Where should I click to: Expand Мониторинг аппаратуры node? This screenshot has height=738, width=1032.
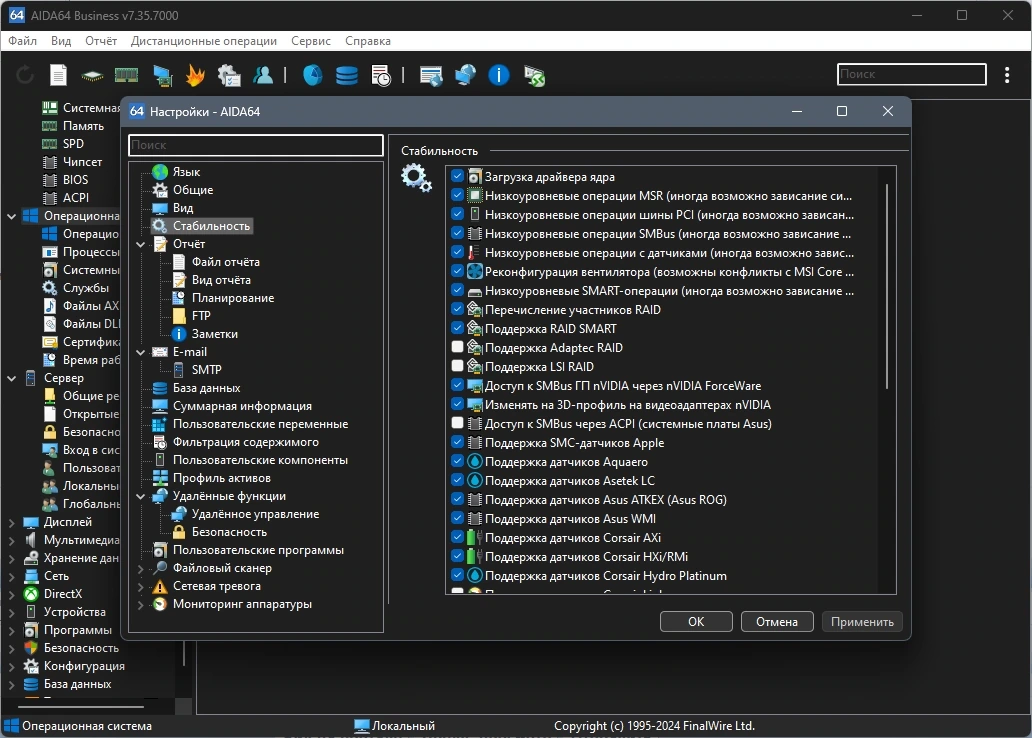coord(140,604)
